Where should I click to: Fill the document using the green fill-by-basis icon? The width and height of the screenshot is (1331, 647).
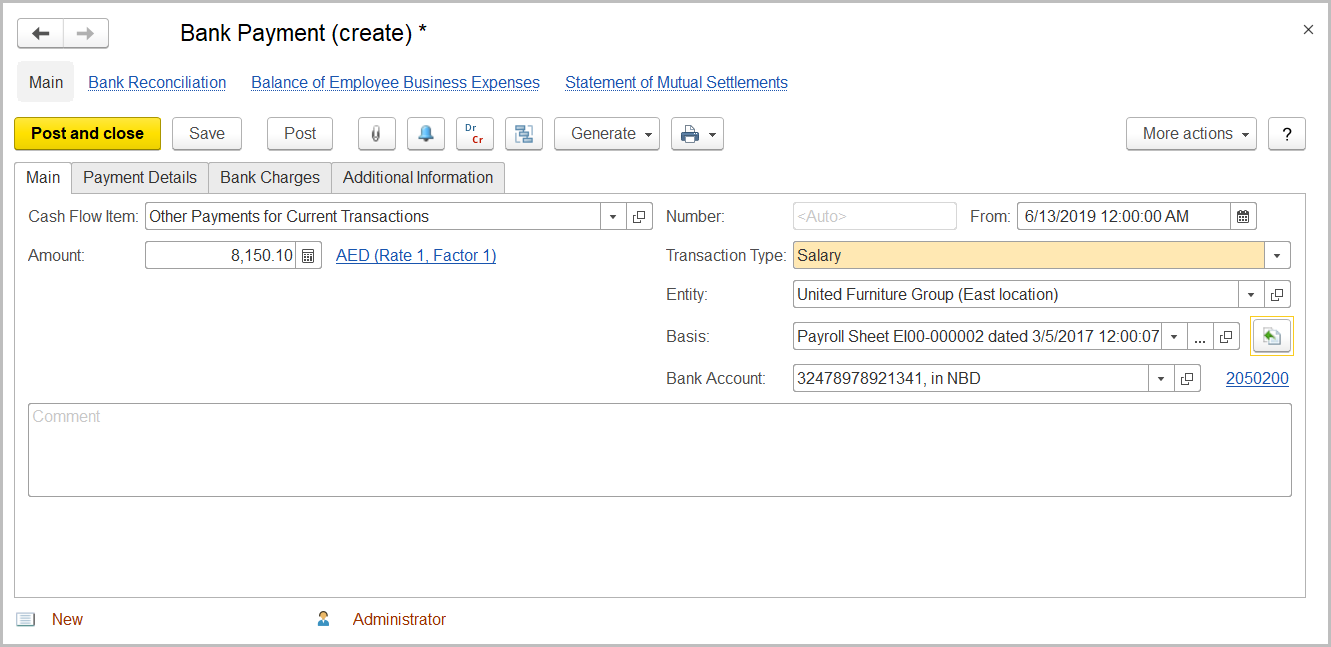pyautogui.click(x=1271, y=335)
